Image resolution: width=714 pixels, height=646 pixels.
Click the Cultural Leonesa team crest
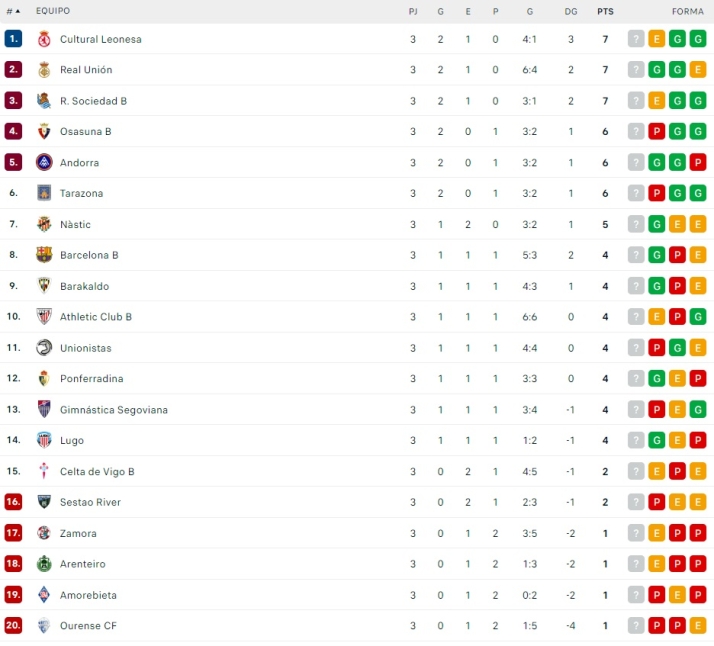coord(44,39)
